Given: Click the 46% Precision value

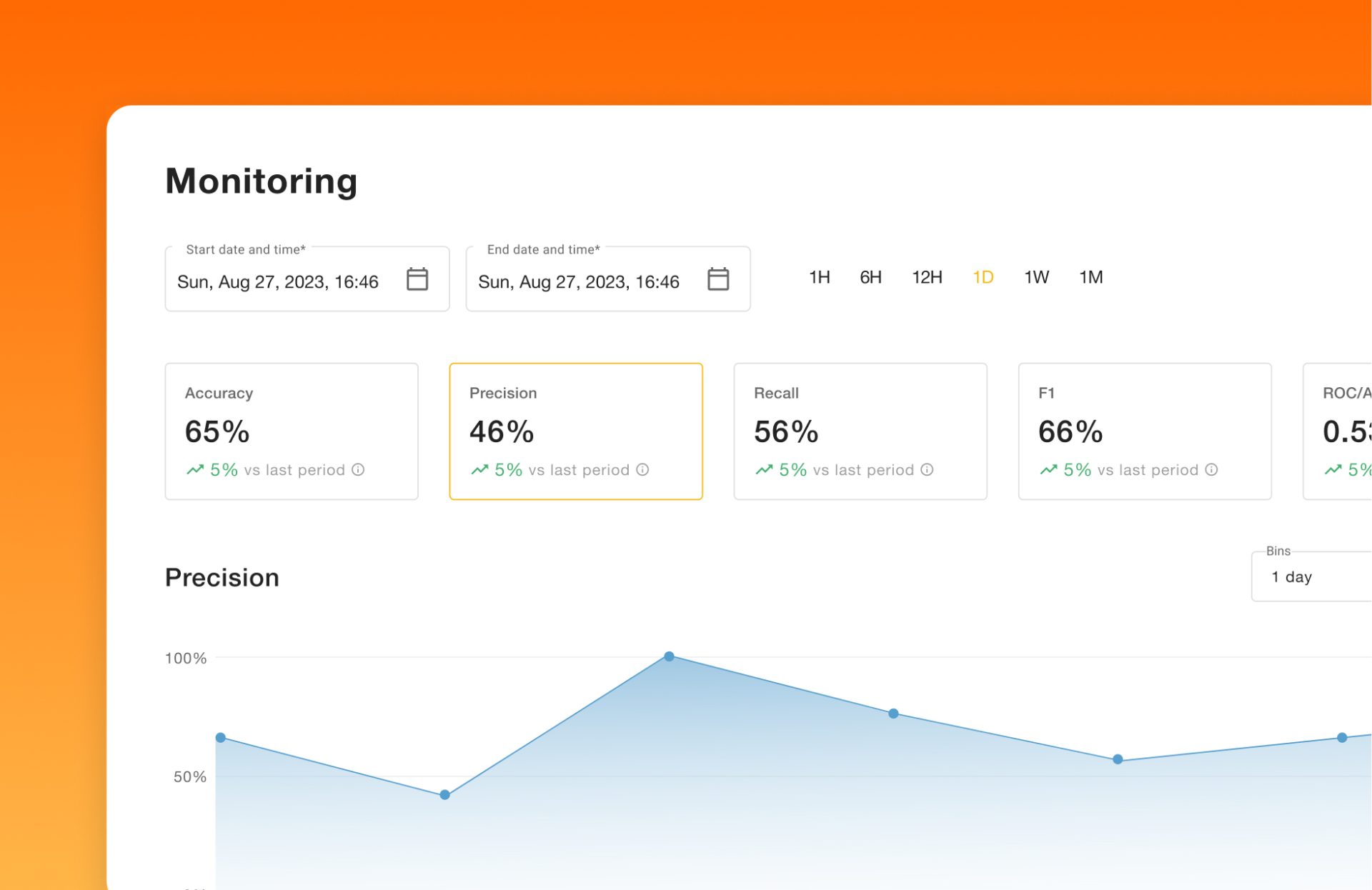Looking at the screenshot, I should (x=502, y=431).
